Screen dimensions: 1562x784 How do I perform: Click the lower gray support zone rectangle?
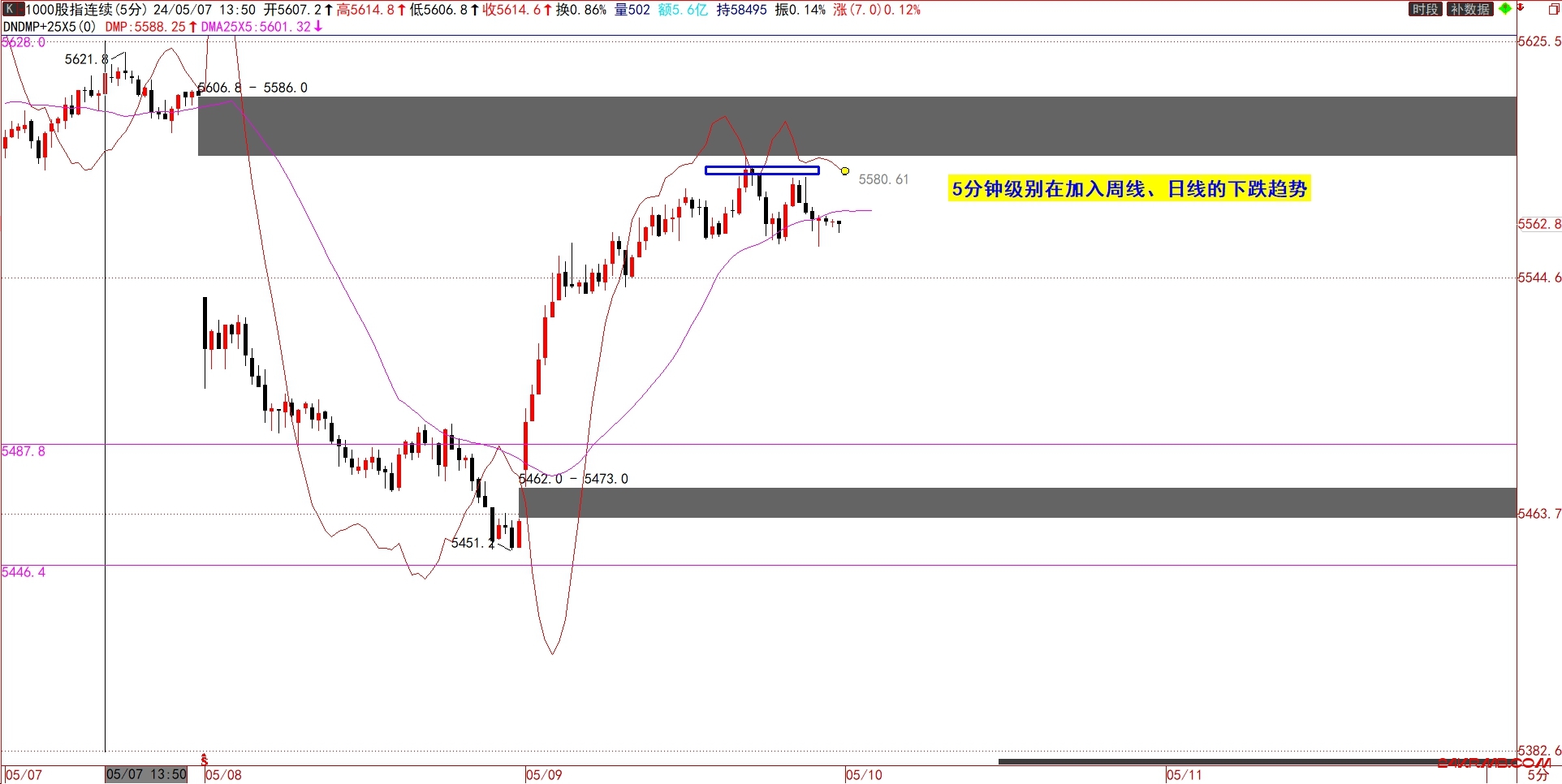click(x=1017, y=502)
